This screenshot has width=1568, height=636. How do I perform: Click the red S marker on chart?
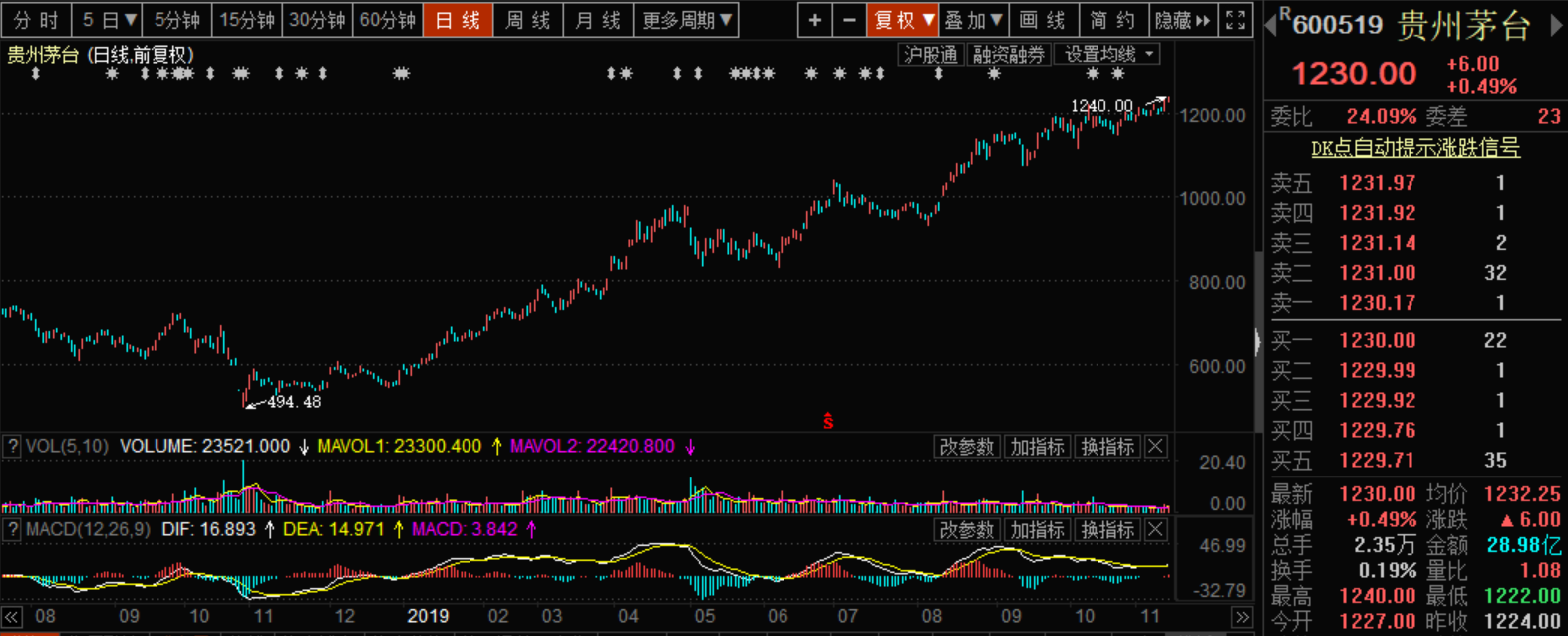click(828, 422)
